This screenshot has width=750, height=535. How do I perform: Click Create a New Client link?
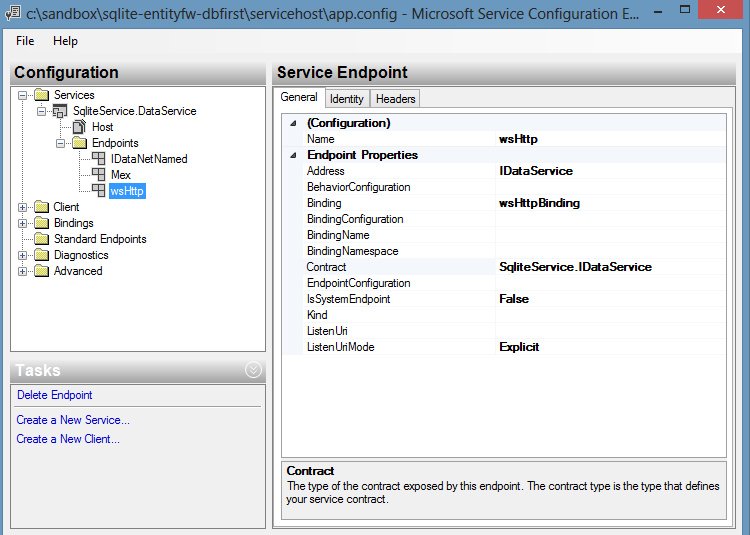click(x=68, y=439)
